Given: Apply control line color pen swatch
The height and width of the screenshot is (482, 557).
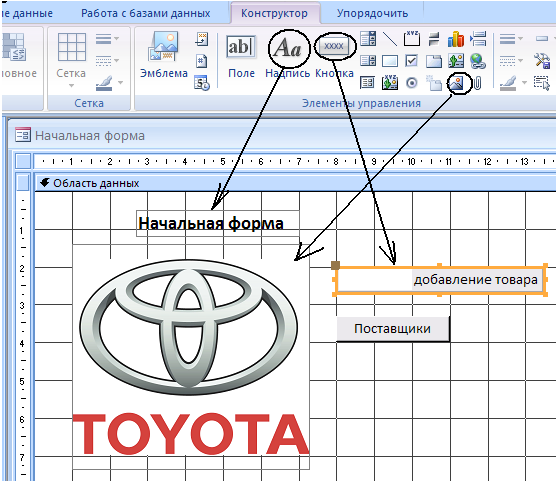Looking at the screenshot, I should [x=508, y=83].
